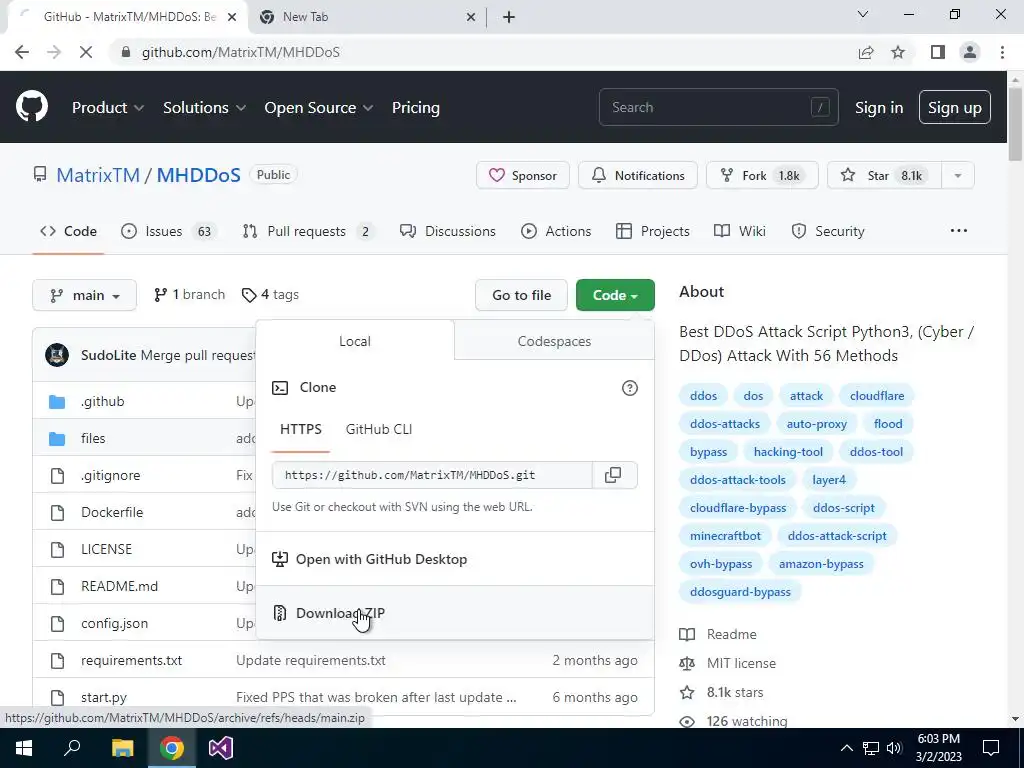Fork the repository with Fork button
The width and height of the screenshot is (1024, 768).
coord(761,175)
